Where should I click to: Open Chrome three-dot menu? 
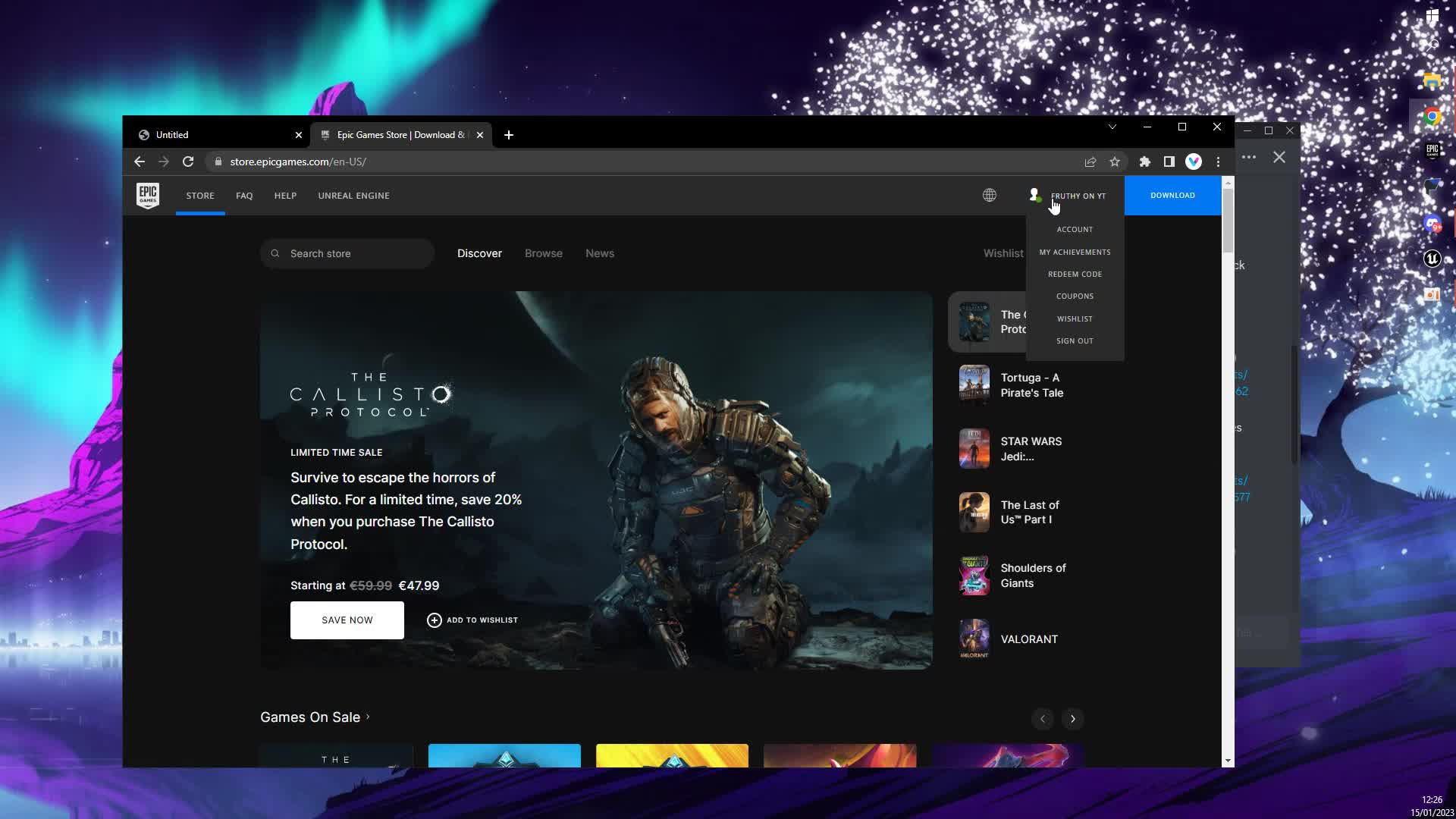[1218, 162]
